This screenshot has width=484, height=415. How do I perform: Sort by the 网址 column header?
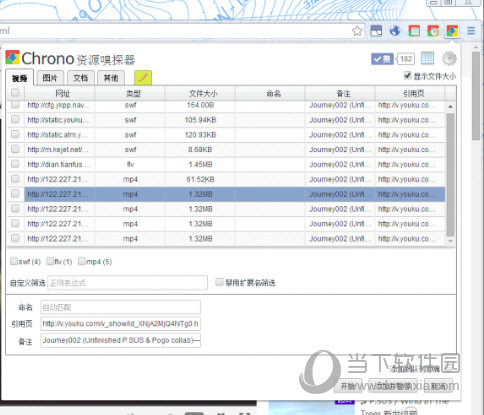point(60,93)
